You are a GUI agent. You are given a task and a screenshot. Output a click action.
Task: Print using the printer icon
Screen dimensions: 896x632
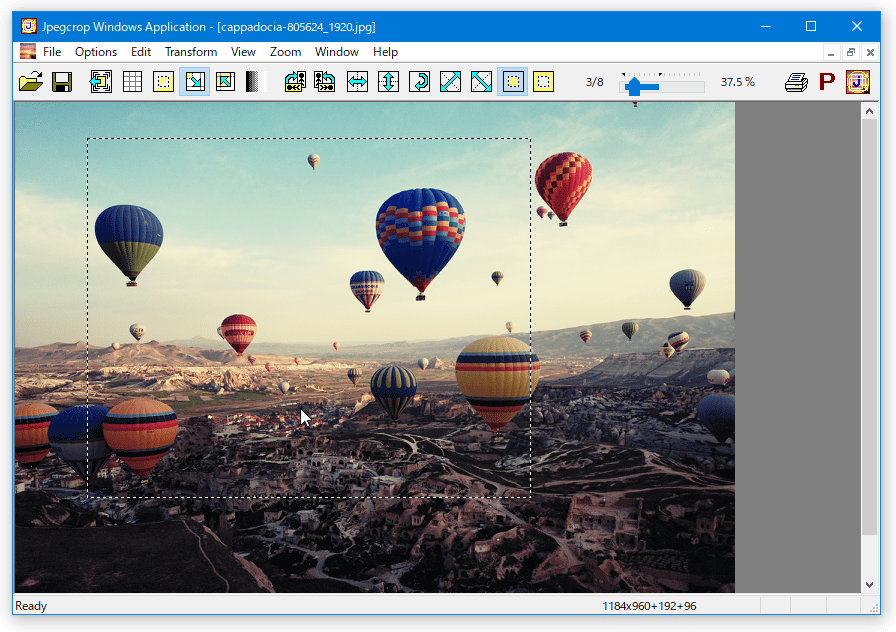click(x=796, y=82)
